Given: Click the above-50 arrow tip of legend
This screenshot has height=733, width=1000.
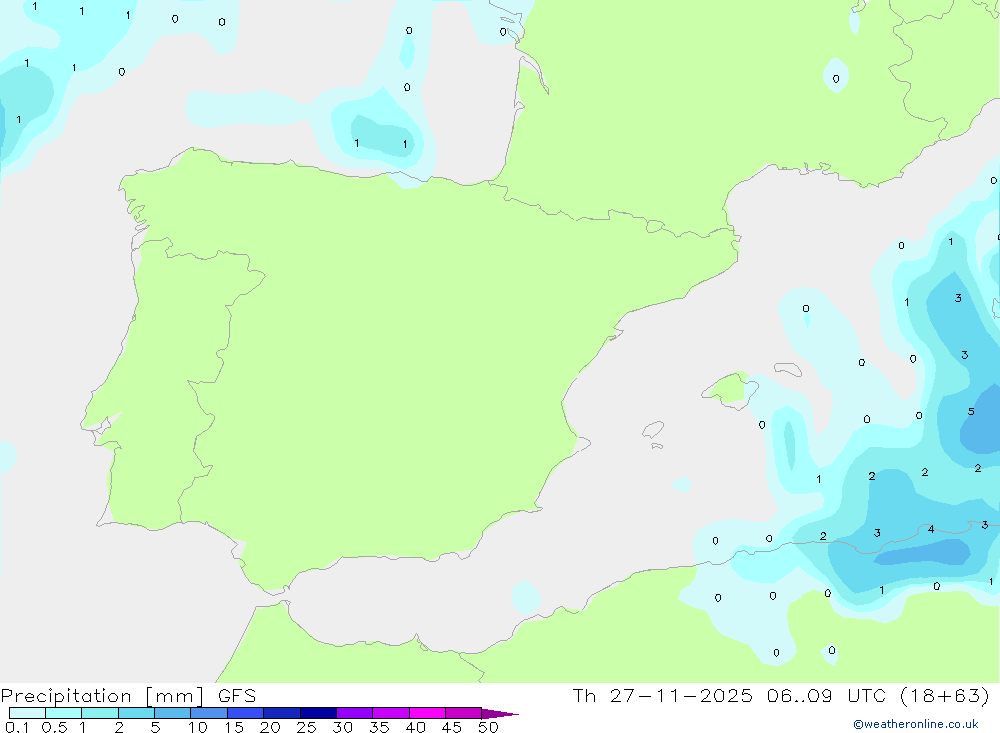Looking at the screenshot, I should click(x=500, y=713).
